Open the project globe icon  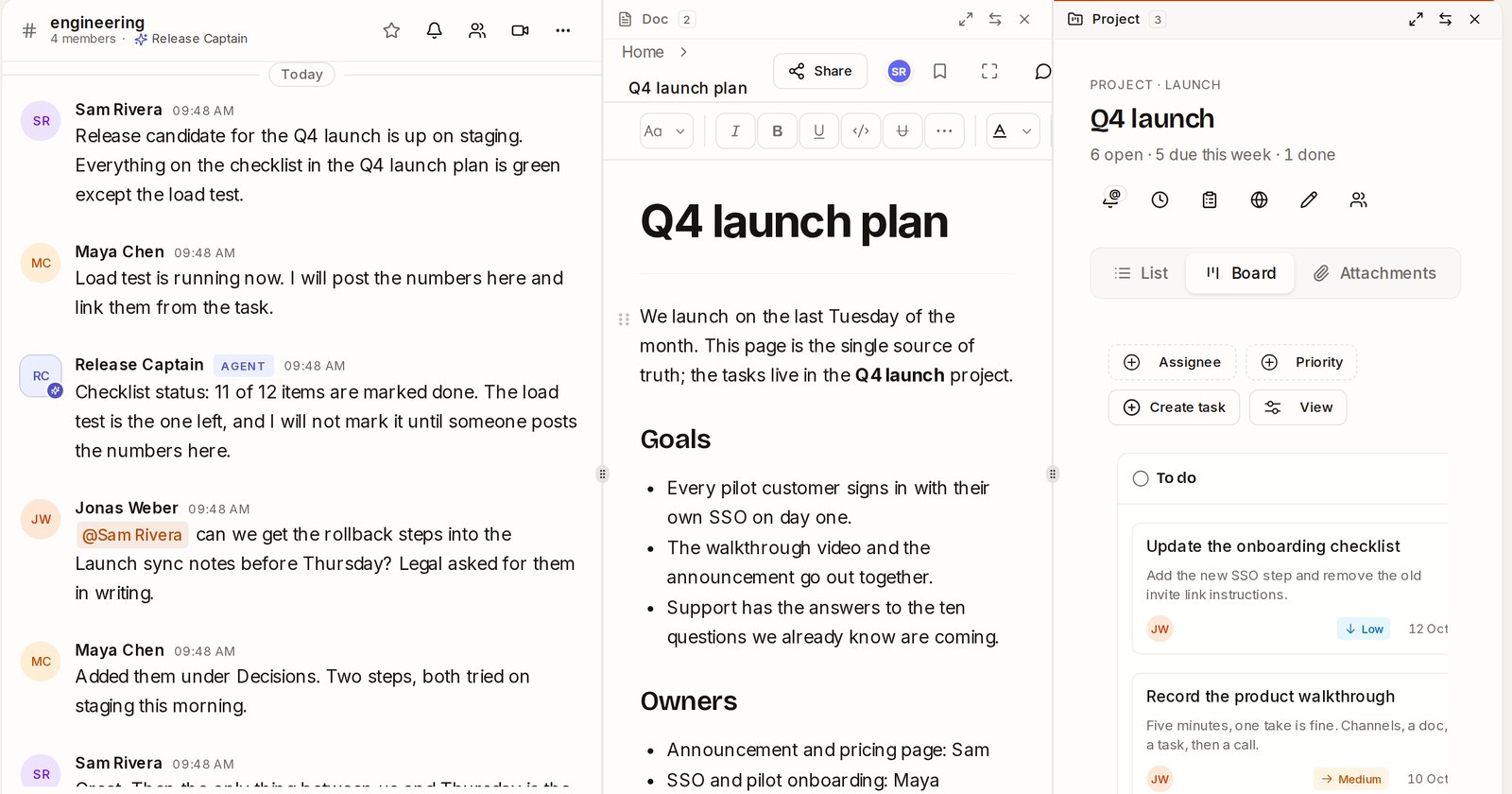(x=1259, y=199)
